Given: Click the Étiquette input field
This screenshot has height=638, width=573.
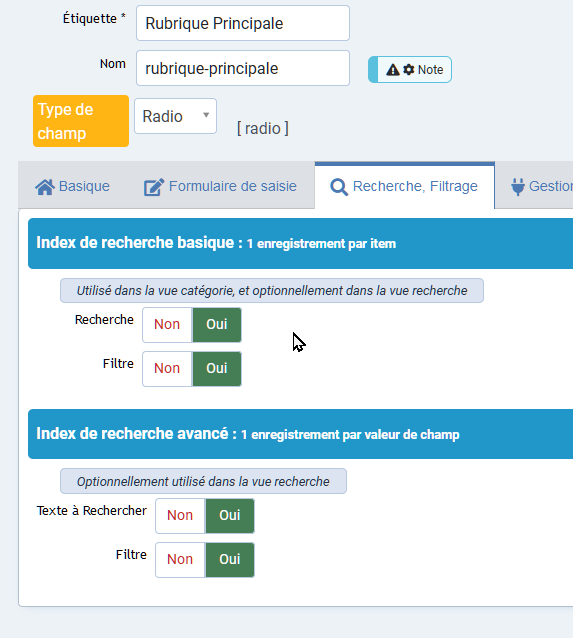Looking at the screenshot, I should (243, 23).
